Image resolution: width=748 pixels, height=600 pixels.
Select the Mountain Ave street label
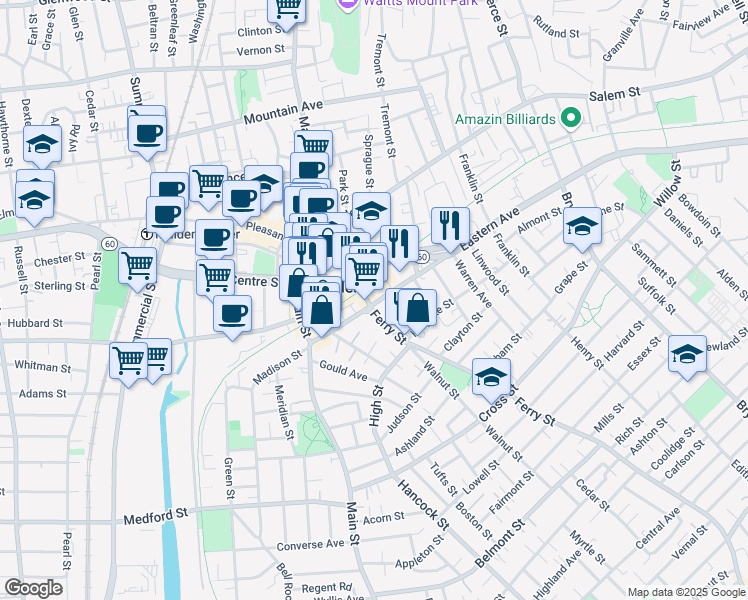(x=283, y=113)
